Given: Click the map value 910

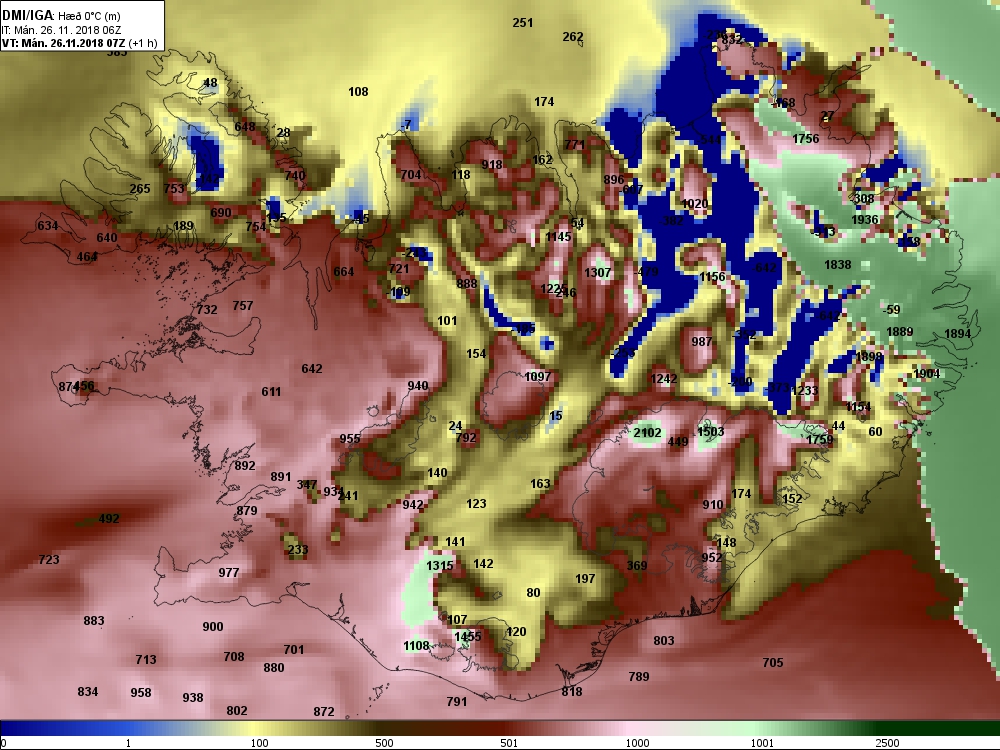Looking at the screenshot, I should 712,504.
